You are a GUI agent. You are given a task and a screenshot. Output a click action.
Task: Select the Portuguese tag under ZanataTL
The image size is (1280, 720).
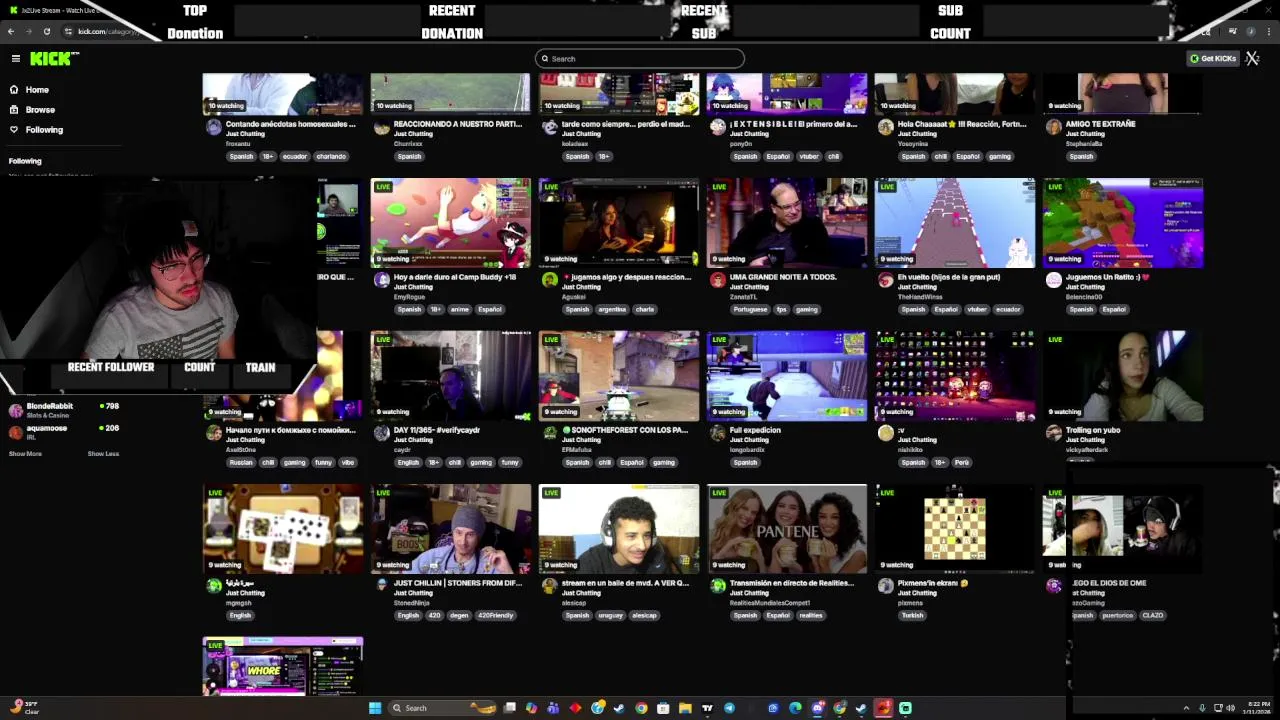pyautogui.click(x=750, y=310)
